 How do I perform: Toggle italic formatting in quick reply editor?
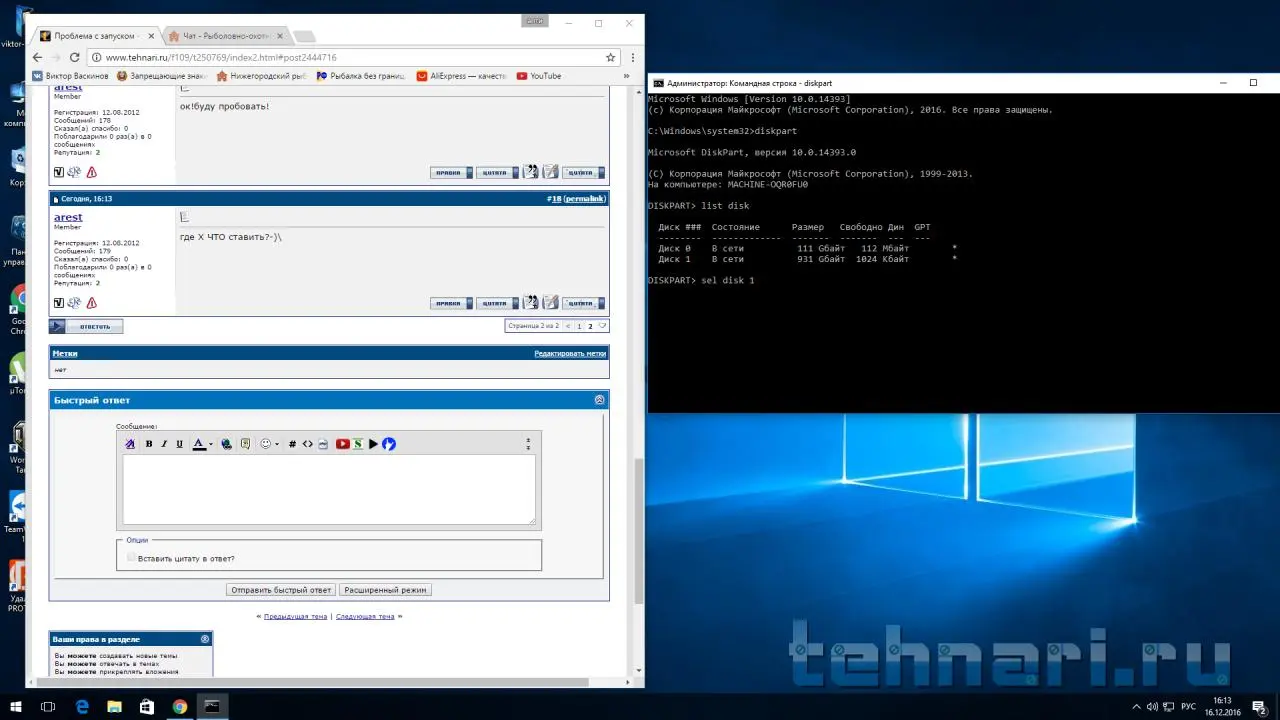point(164,444)
